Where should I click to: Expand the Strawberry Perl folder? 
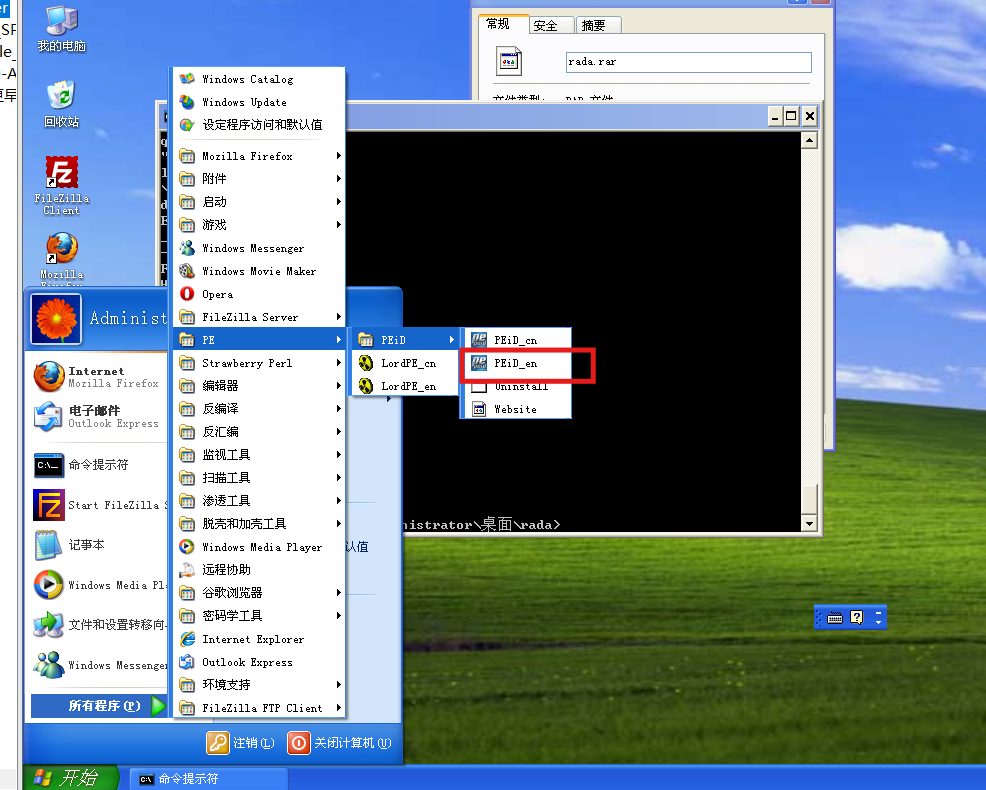259,363
